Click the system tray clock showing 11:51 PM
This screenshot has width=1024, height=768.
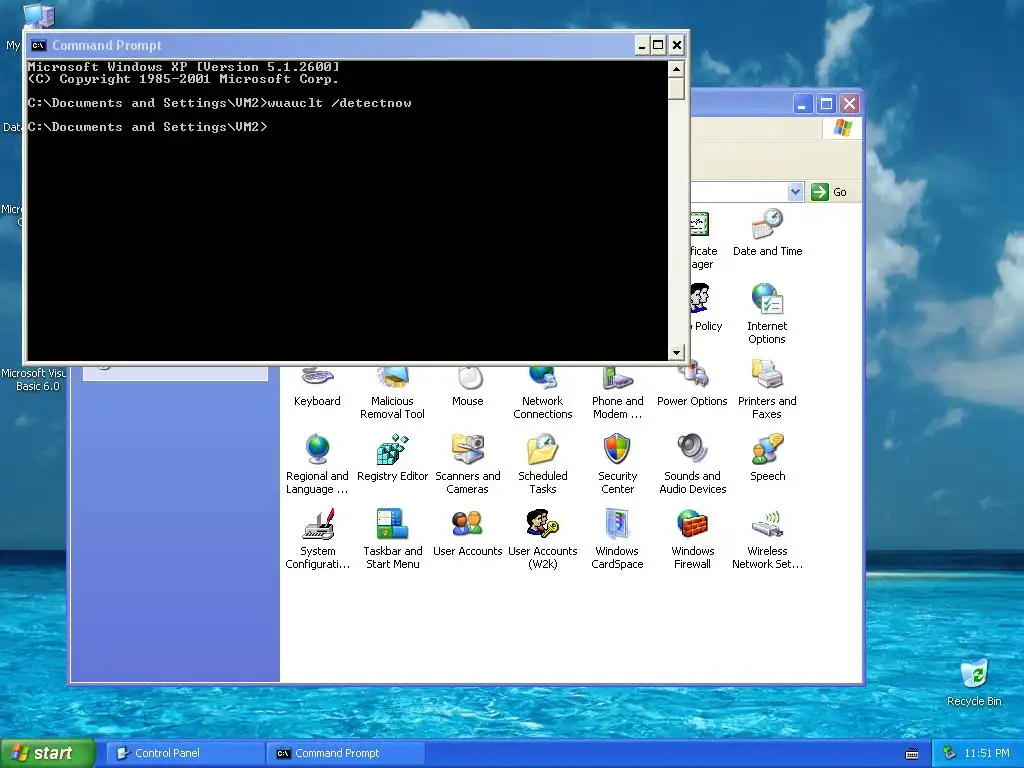pyautogui.click(x=987, y=754)
